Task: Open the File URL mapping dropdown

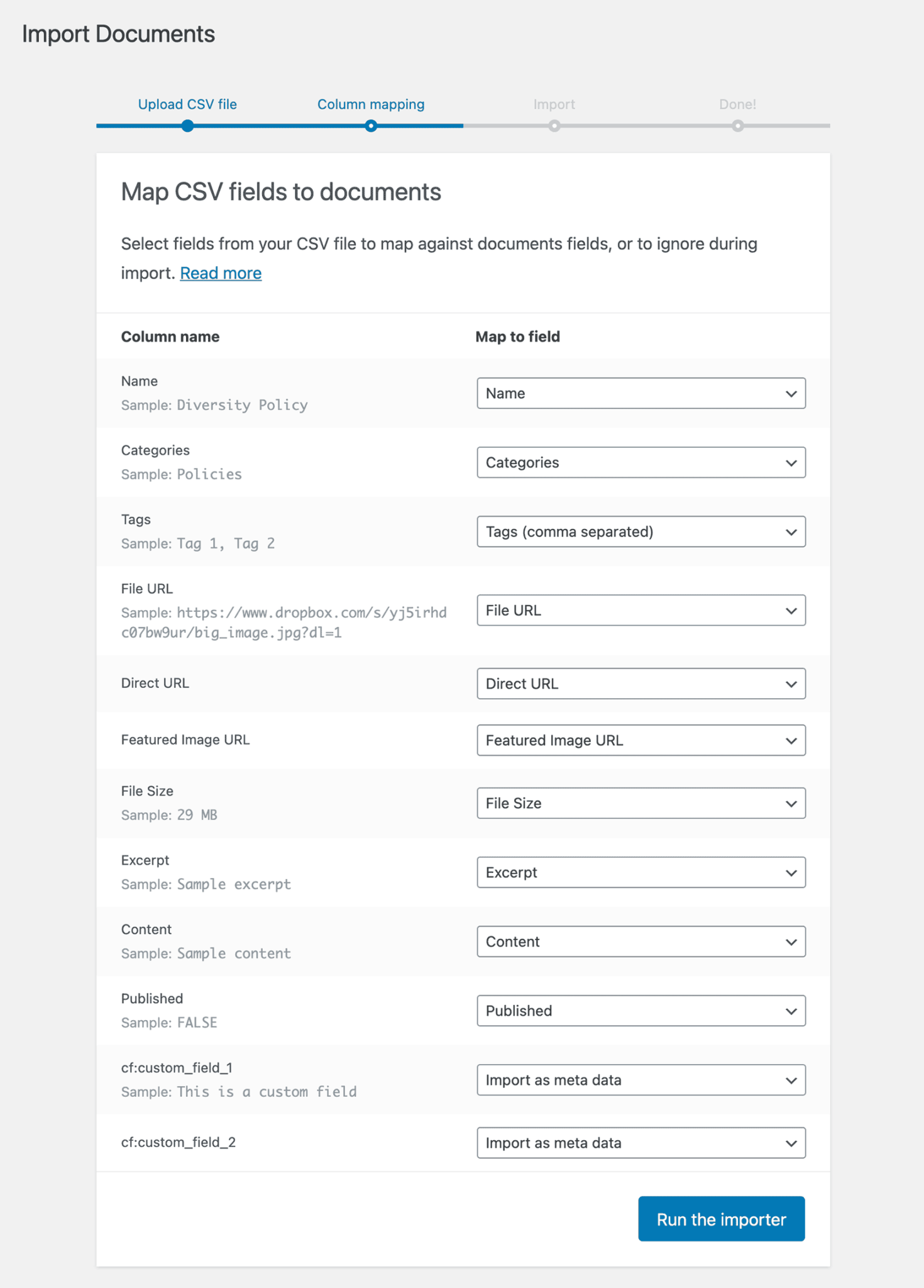Action: 641,610
